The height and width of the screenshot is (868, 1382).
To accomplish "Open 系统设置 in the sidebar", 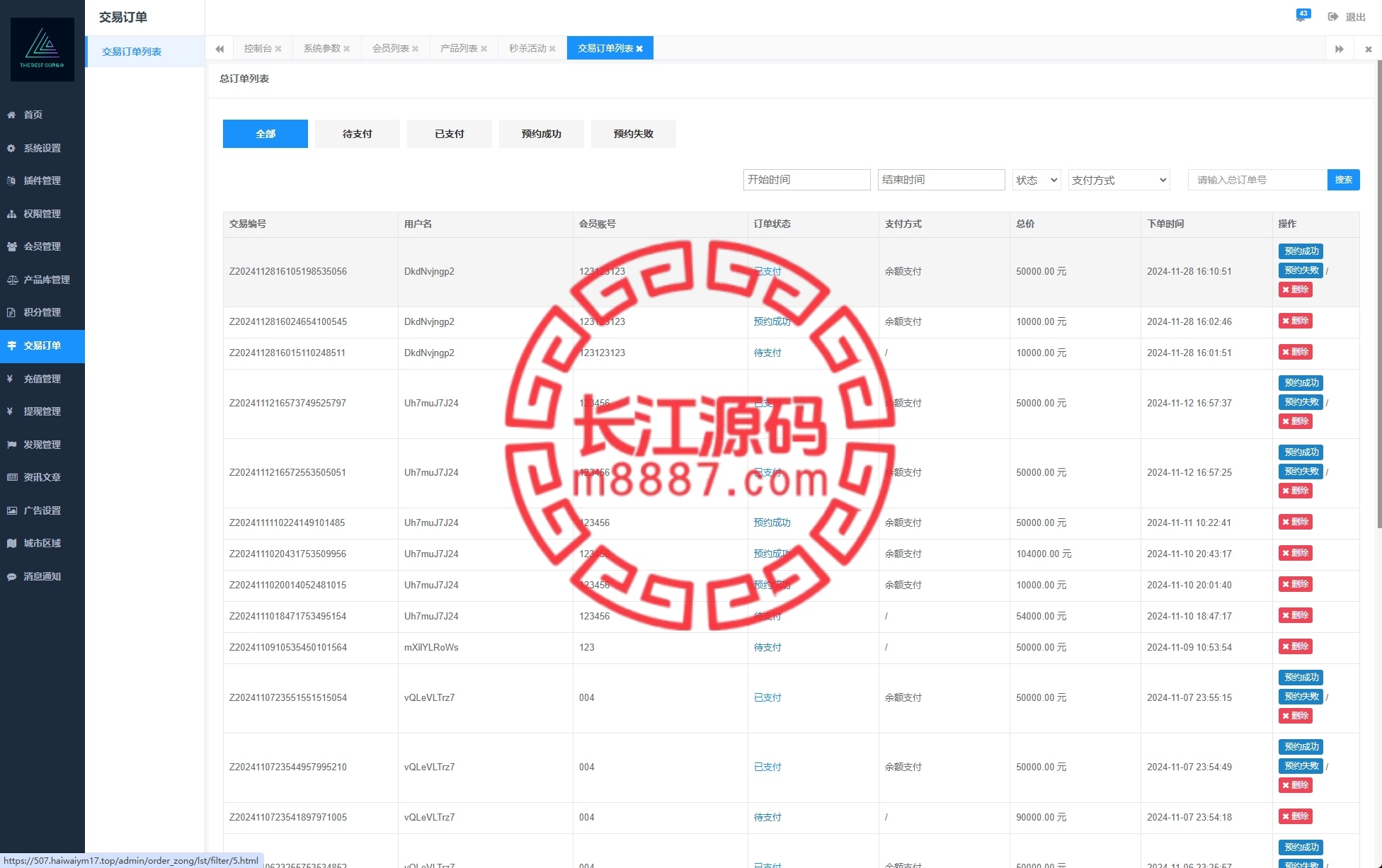I will (42, 148).
